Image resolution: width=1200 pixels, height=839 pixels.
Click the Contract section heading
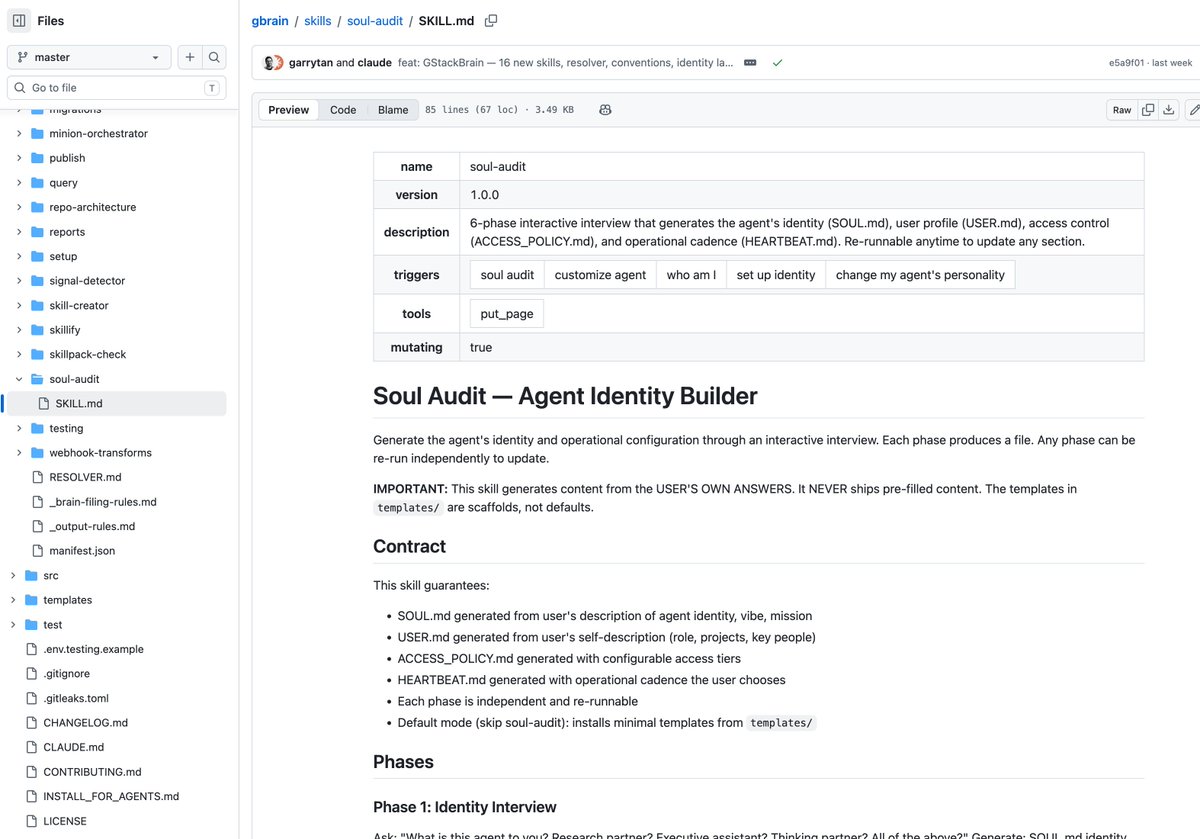(410, 546)
